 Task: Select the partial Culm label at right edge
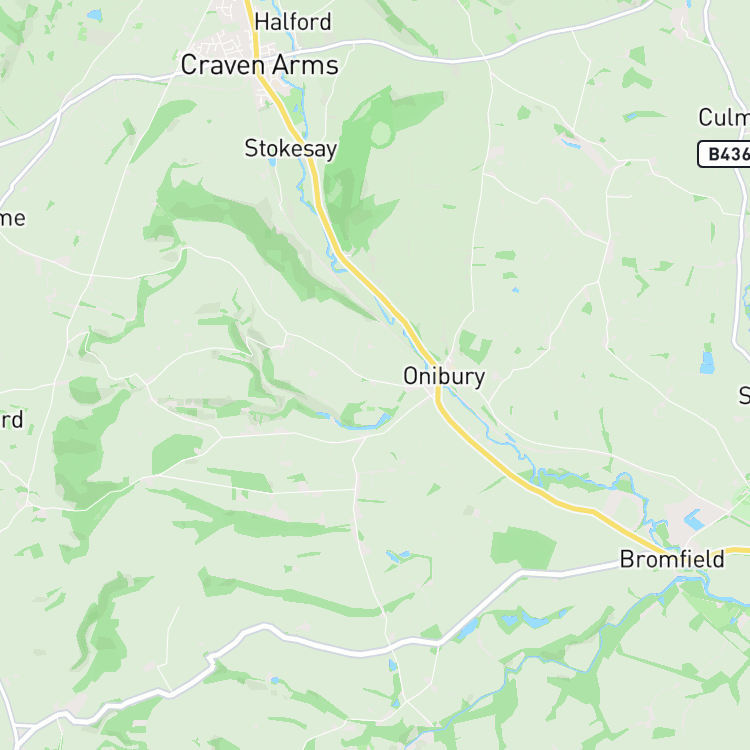coord(724,117)
